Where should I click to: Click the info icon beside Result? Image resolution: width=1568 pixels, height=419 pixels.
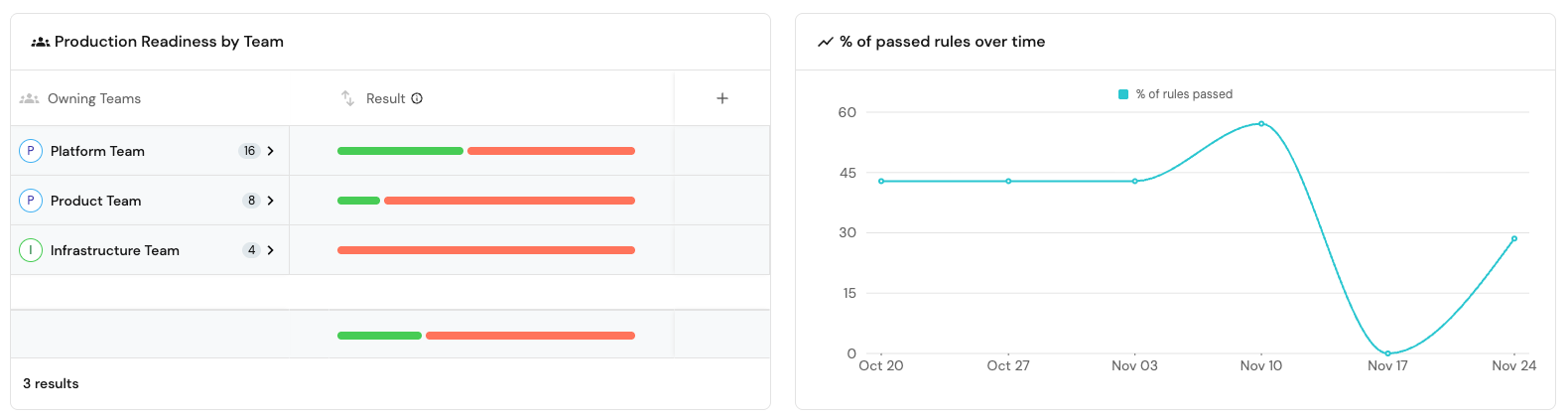(417, 98)
